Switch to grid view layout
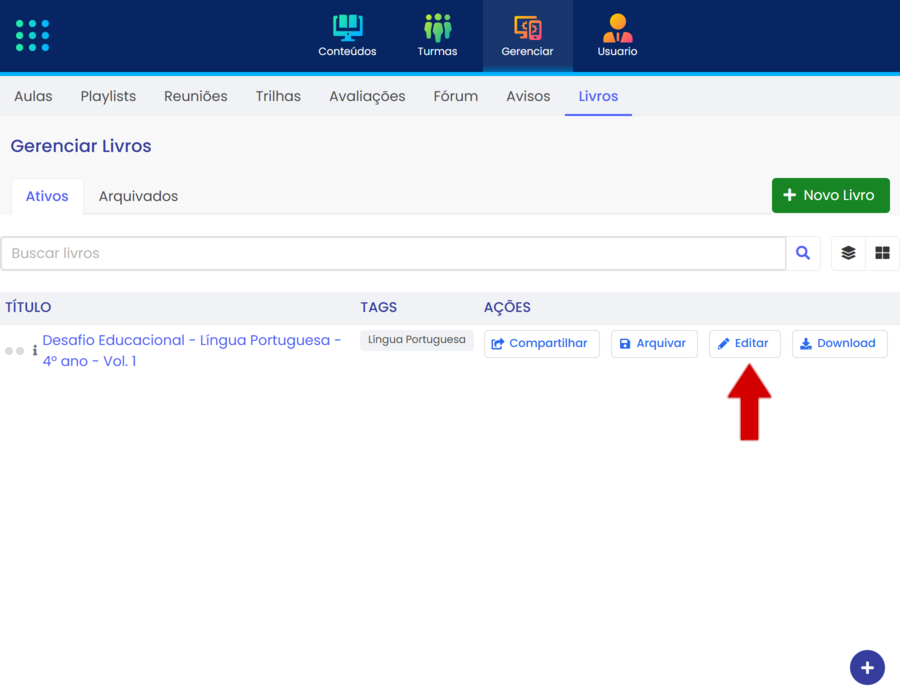The height and width of the screenshot is (700, 900). coord(882,254)
